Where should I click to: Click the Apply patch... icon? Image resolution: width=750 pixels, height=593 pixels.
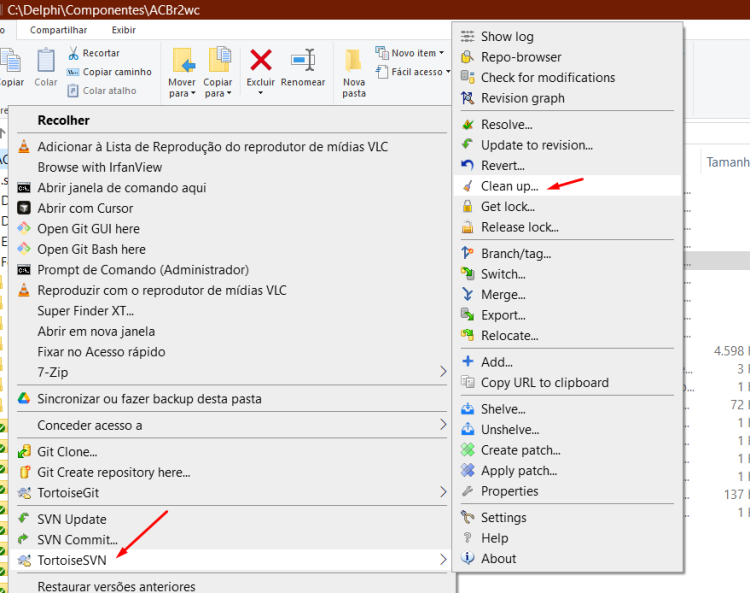tap(467, 471)
